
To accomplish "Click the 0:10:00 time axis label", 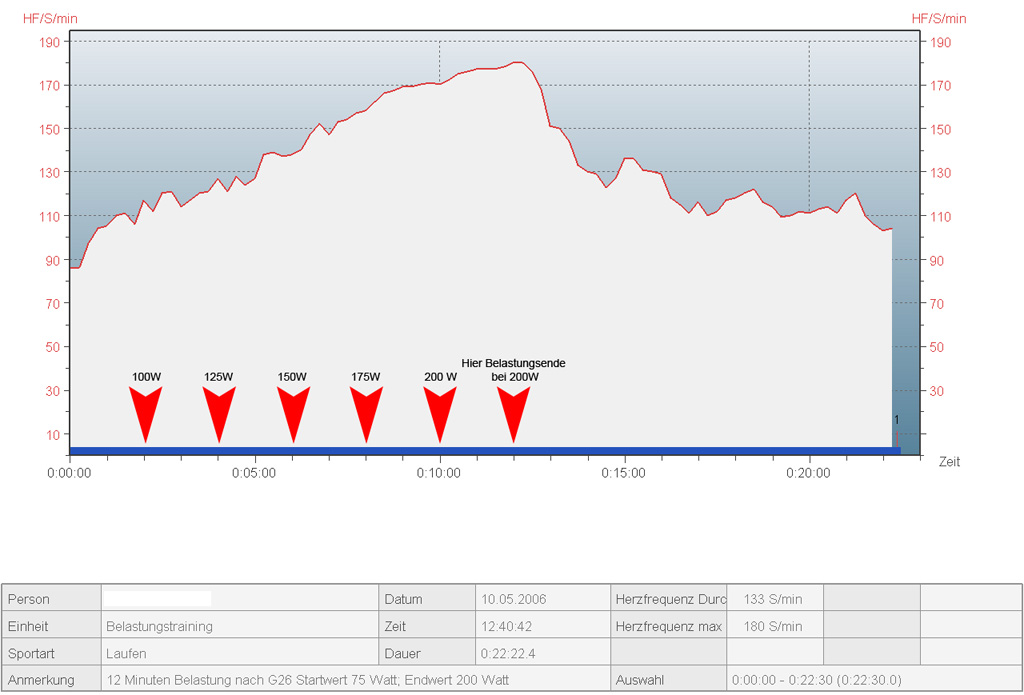I will pyautogui.click(x=439, y=473).
